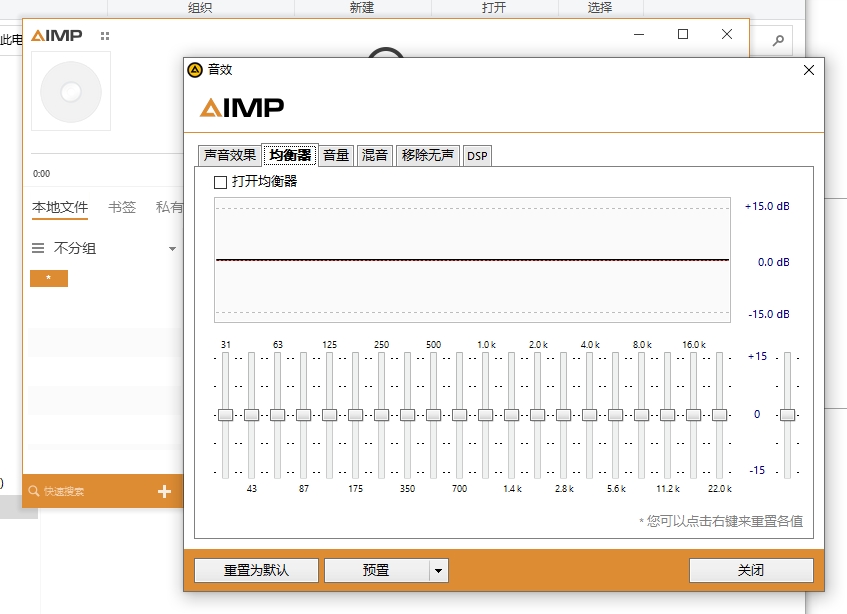The image size is (847, 614).
Task: Click the 700 Hz equalizer slider handle
Action: 459,415
